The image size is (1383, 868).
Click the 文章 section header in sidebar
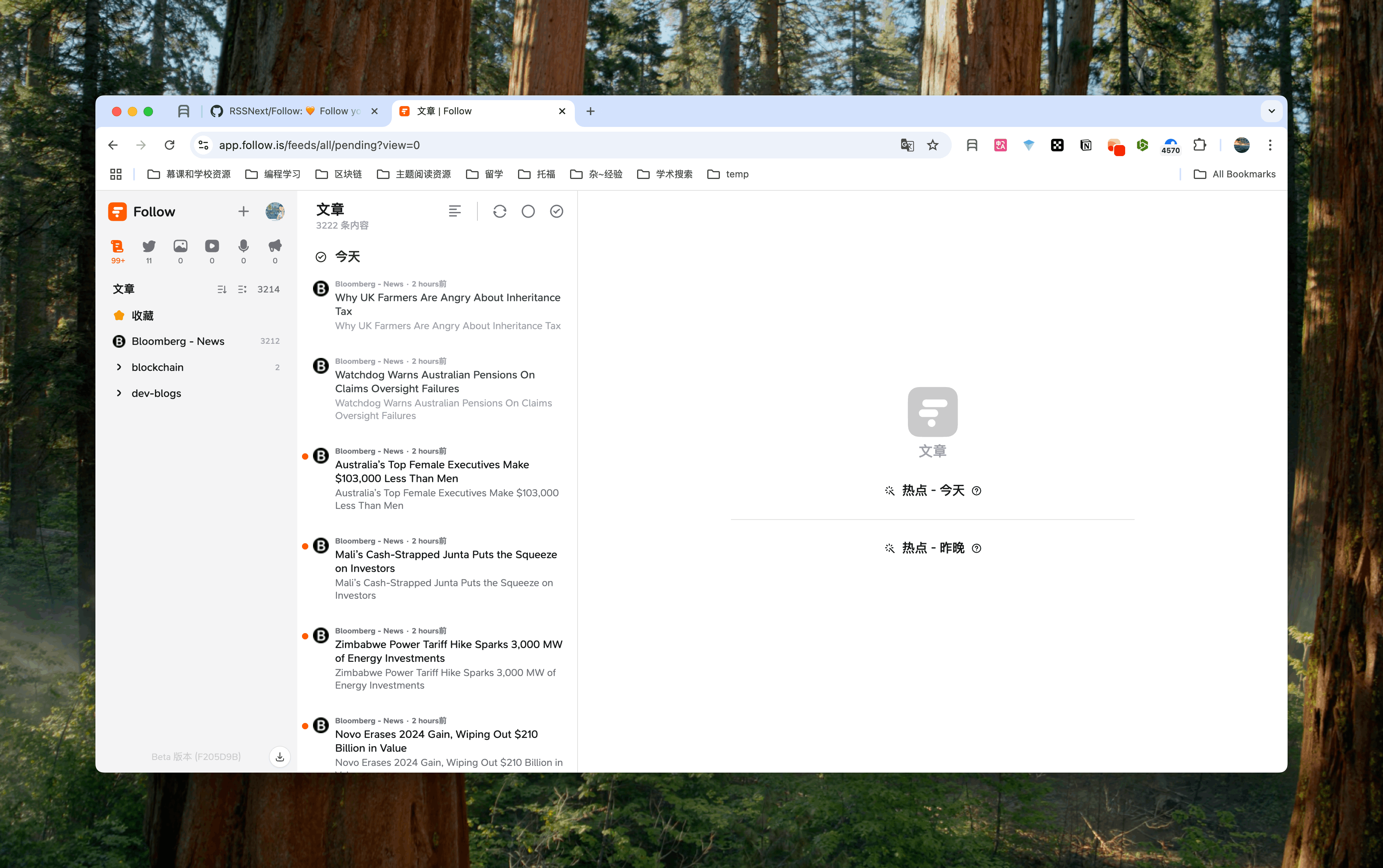point(123,289)
